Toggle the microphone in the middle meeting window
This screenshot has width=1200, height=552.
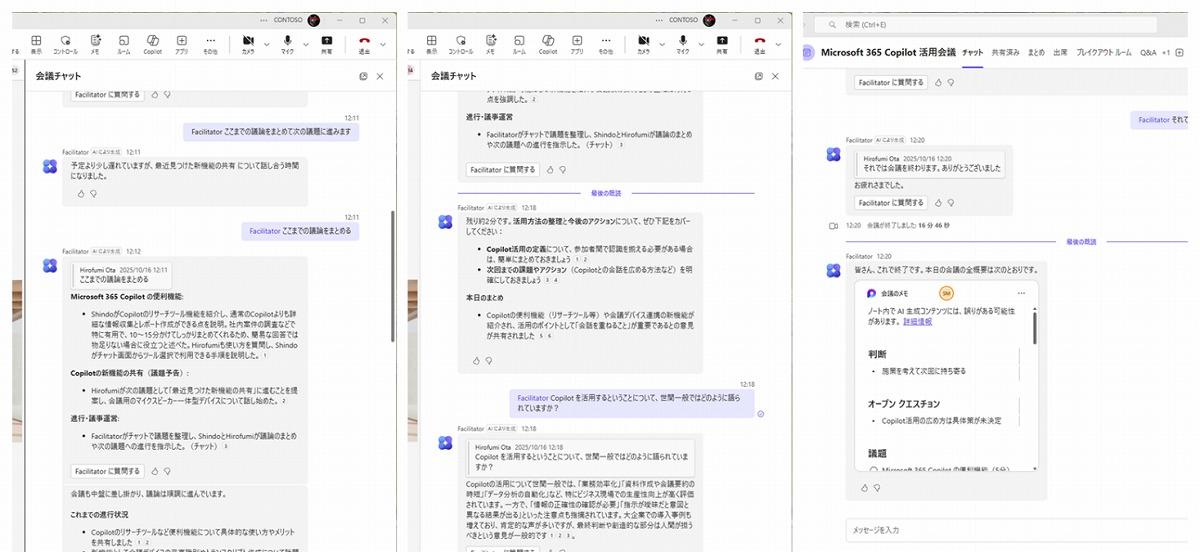tap(682, 42)
